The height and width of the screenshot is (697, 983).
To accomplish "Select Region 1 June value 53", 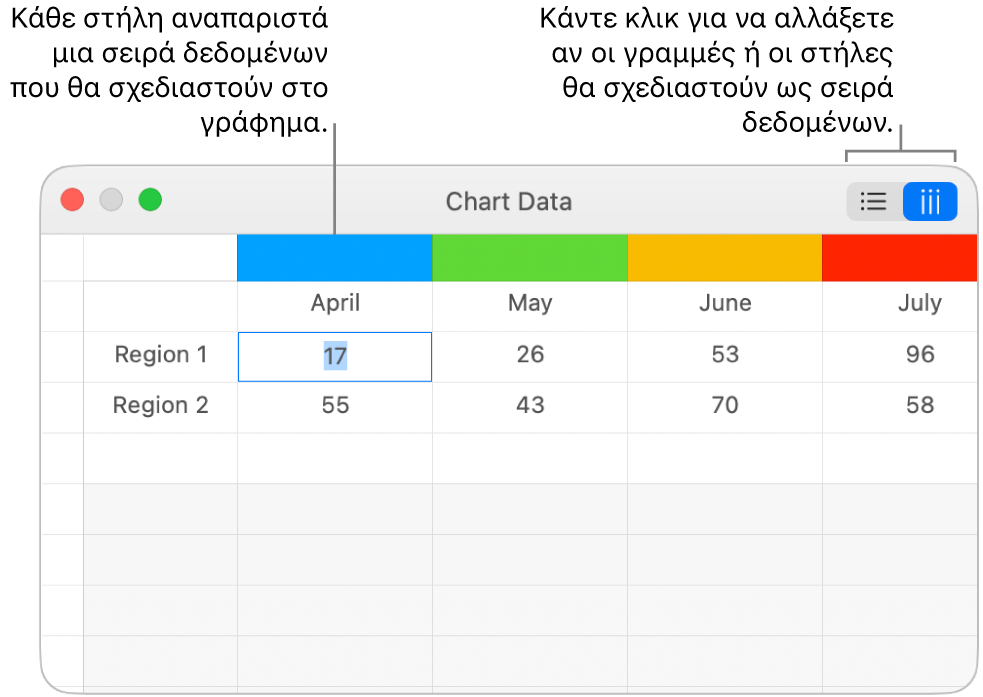I will [x=724, y=355].
